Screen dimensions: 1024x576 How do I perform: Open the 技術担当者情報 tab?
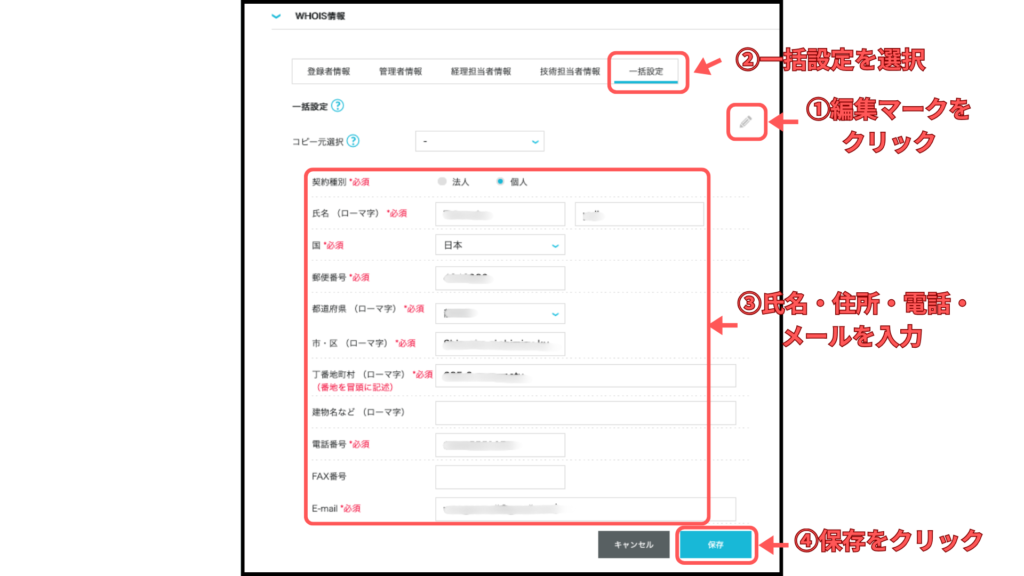[570, 72]
